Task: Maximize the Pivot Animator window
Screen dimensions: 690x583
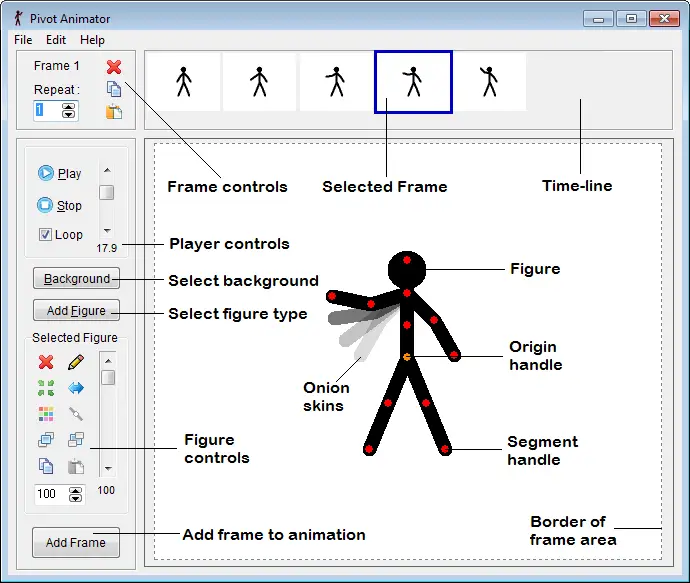Action: (631, 19)
